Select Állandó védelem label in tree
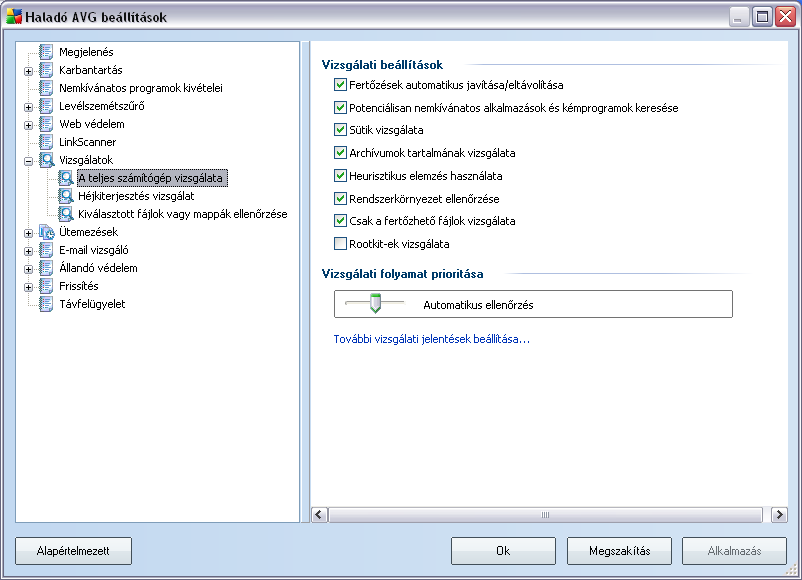This screenshot has height=580, width=802. [98, 268]
